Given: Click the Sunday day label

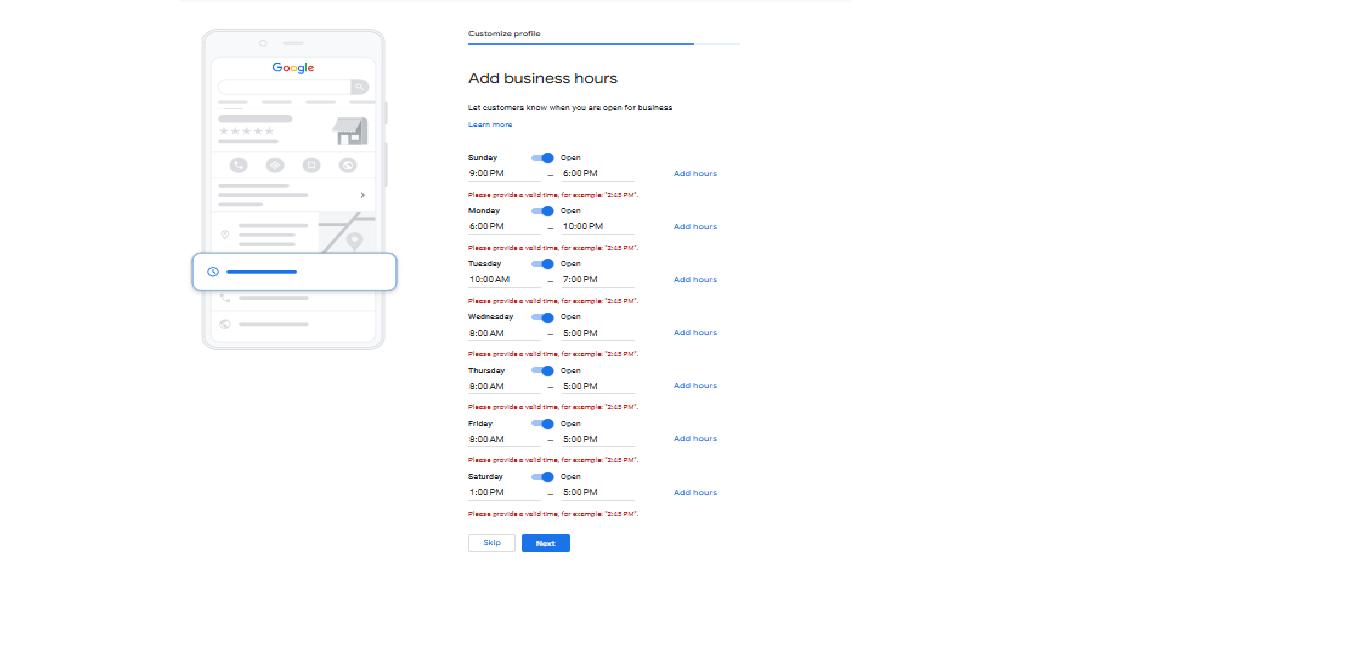Looking at the screenshot, I should click(x=482, y=157).
